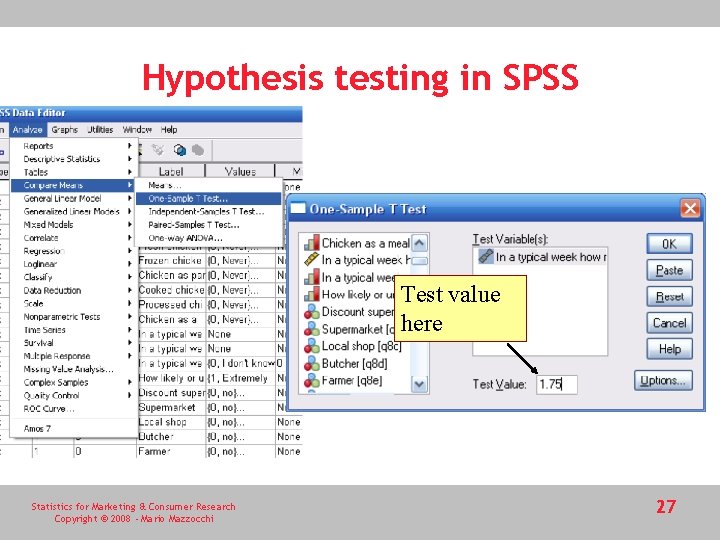Select 'Discount super' variable icon
This screenshot has height=540, width=720.
312,312
